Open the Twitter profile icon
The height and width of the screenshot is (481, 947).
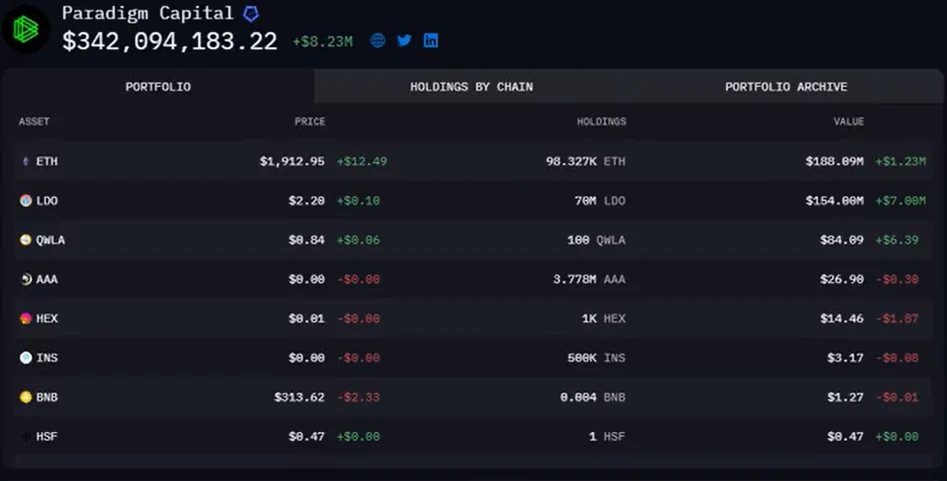pyautogui.click(x=404, y=41)
